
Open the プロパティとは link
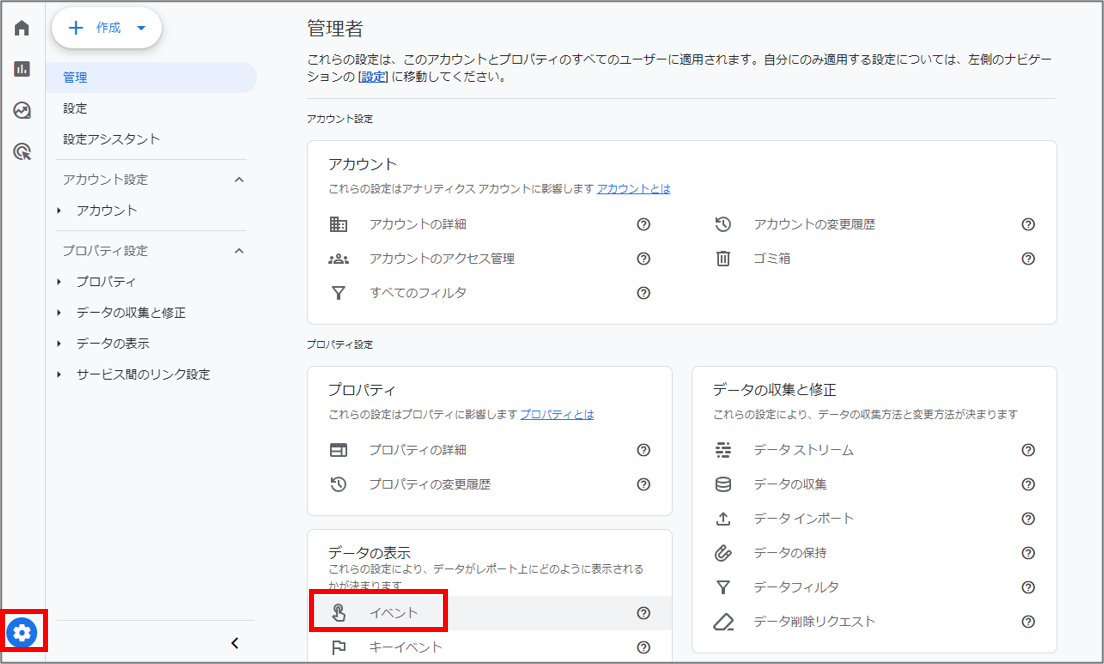pyautogui.click(x=556, y=414)
